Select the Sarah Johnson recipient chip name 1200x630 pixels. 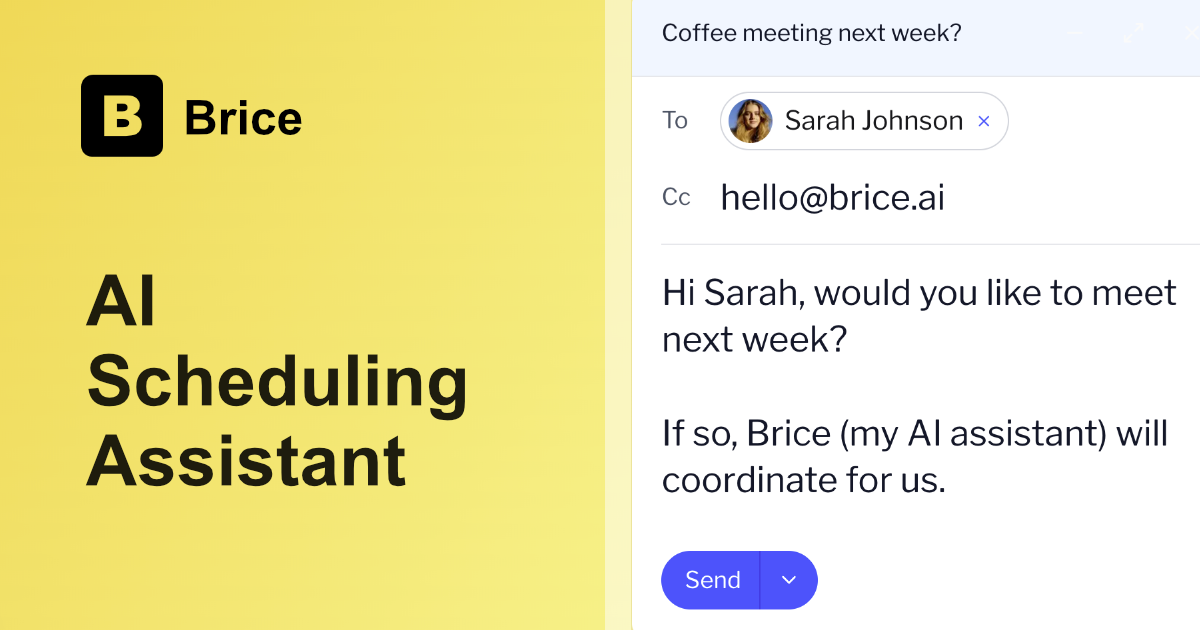[873, 121]
